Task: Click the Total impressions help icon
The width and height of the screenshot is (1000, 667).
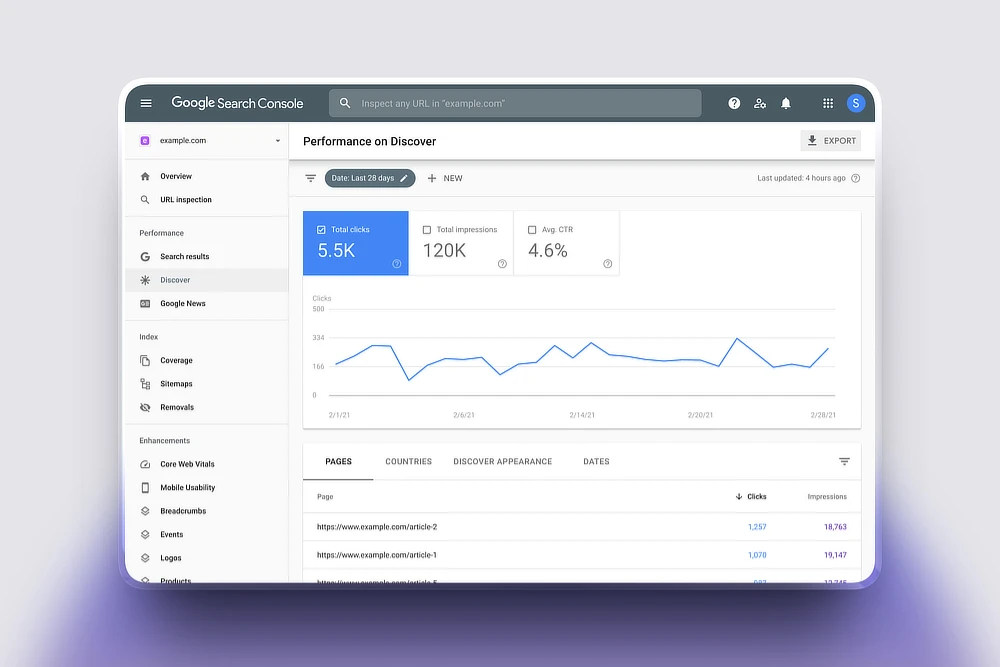Action: [502, 264]
